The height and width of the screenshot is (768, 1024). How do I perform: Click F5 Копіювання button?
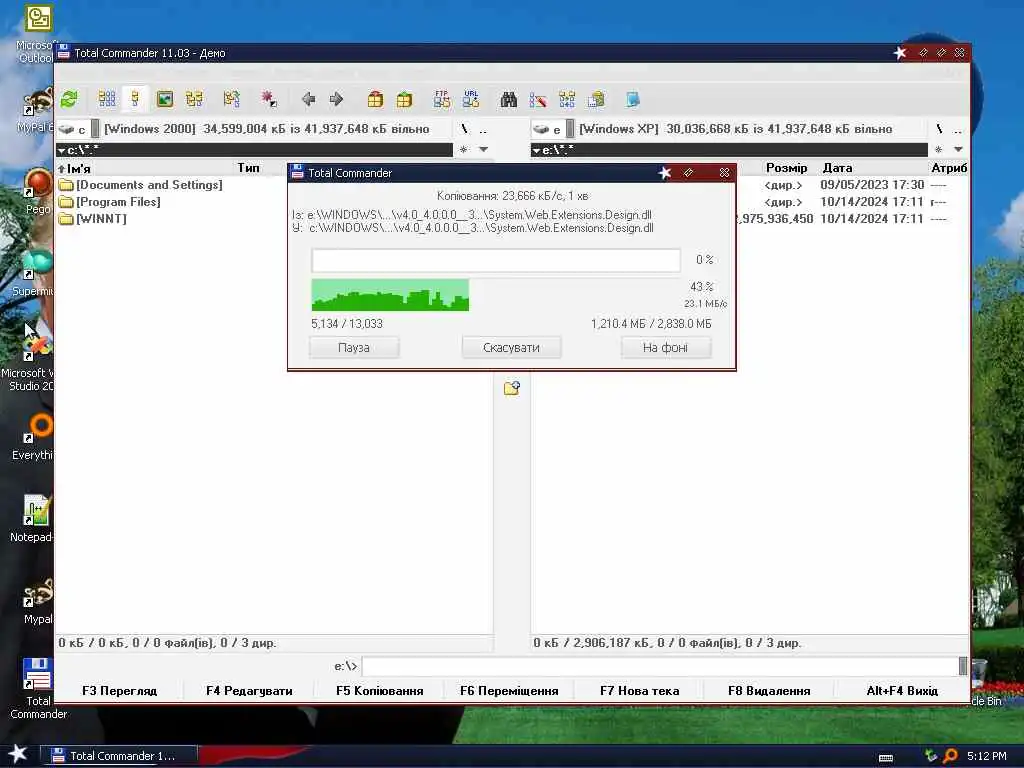click(379, 691)
